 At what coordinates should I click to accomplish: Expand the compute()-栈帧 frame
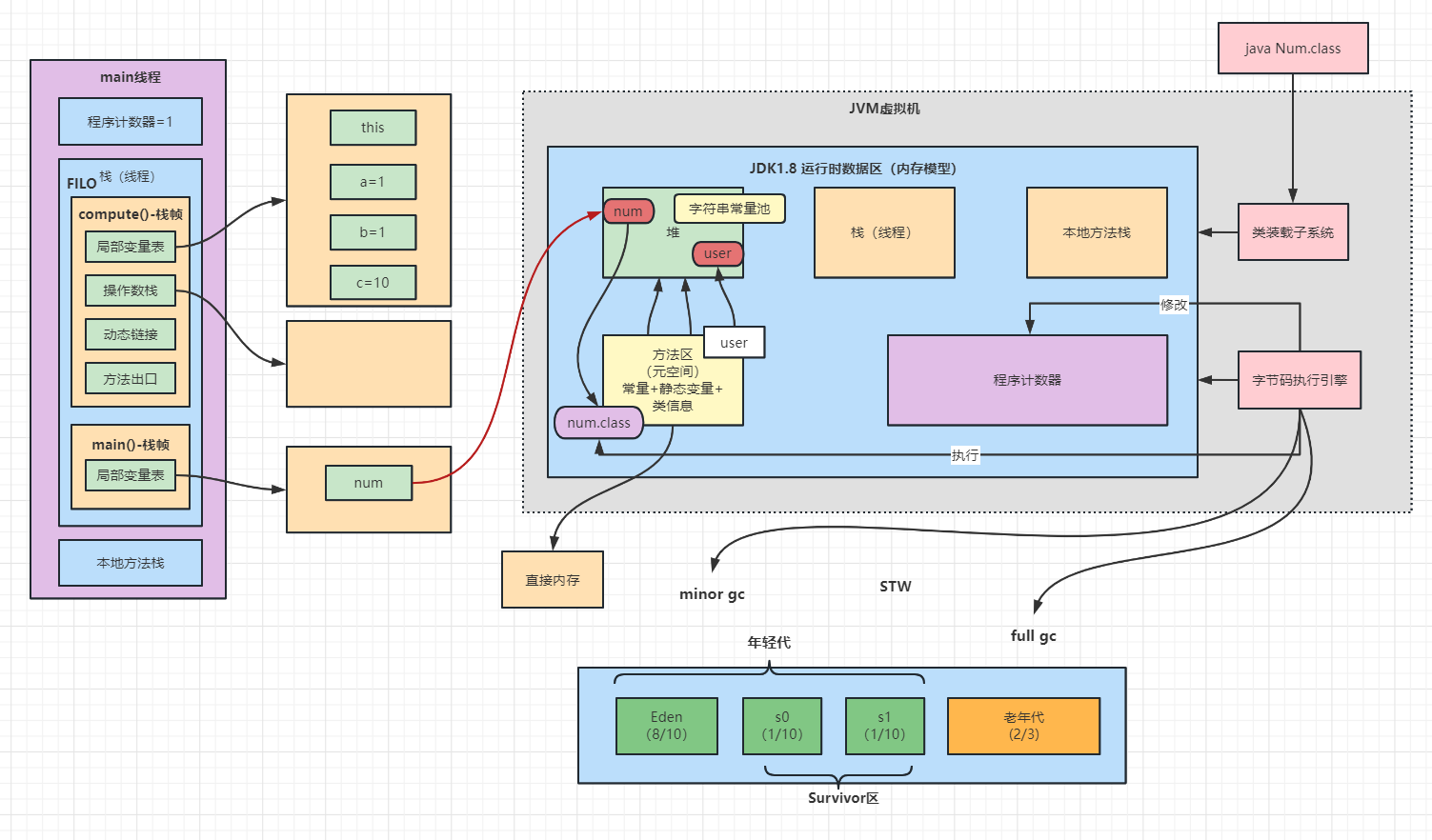click(x=130, y=214)
